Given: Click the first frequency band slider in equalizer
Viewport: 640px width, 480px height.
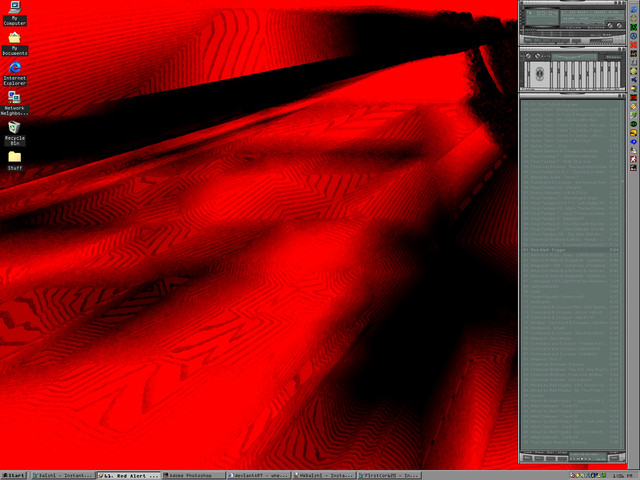Looking at the screenshot, I should point(551,74).
